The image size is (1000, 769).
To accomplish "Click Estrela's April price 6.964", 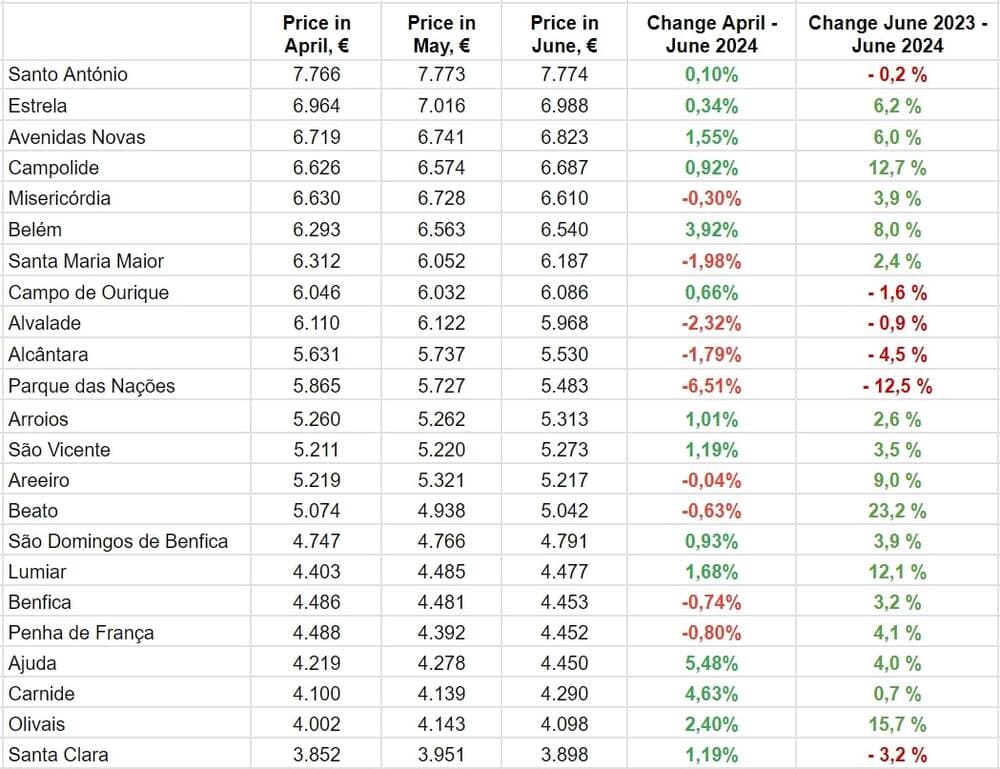I will point(317,105).
